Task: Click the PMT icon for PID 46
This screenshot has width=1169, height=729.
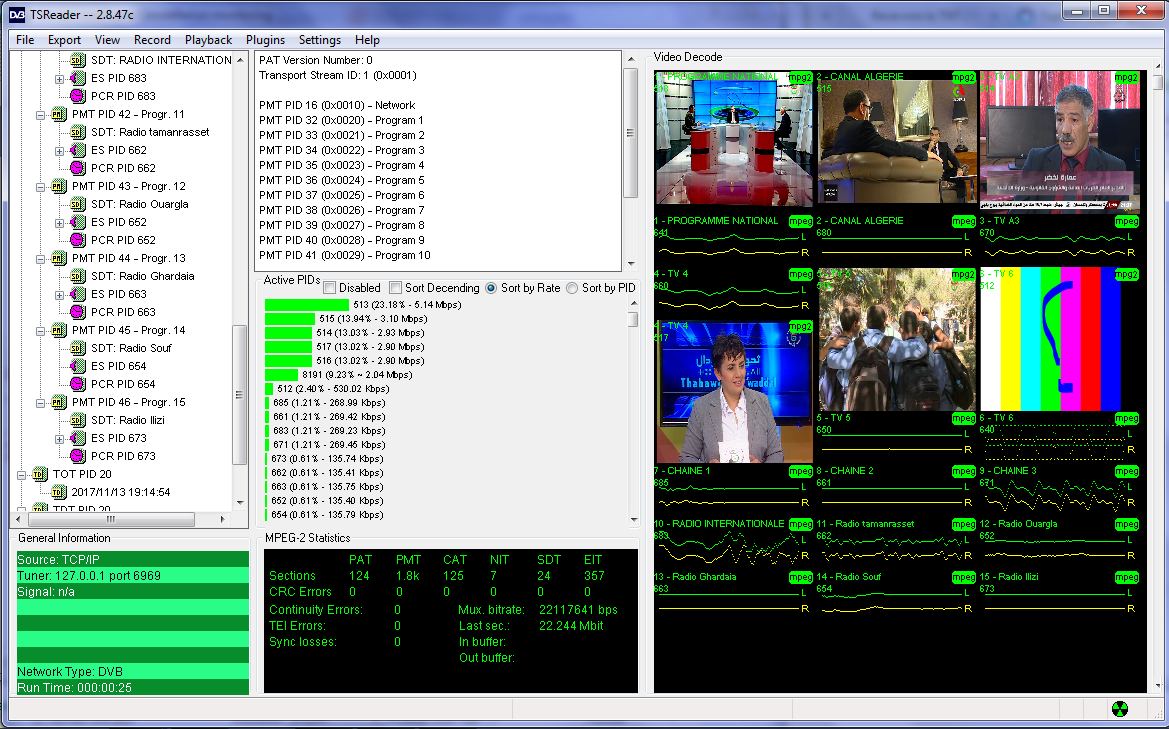Action: tap(58, 402)
